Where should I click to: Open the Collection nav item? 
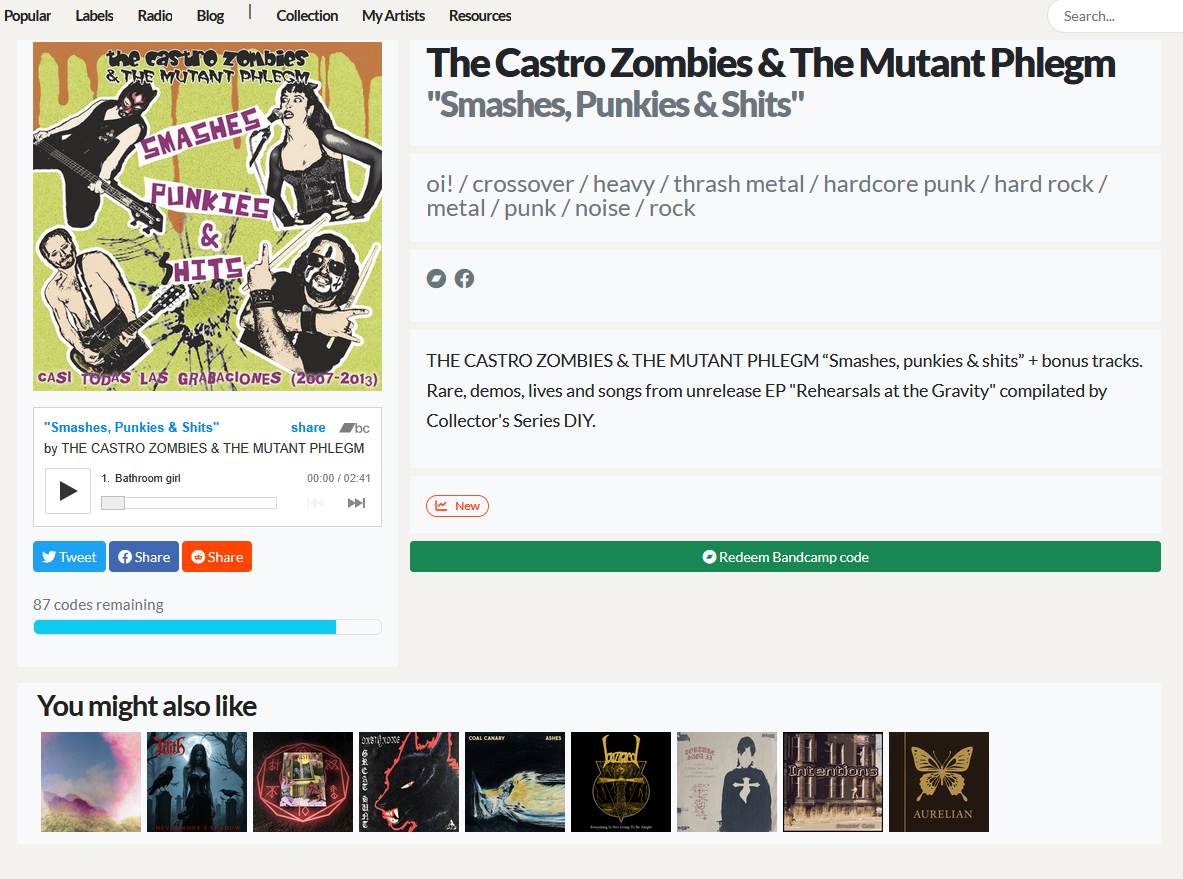pyautogui.click(x=307, y=16)
